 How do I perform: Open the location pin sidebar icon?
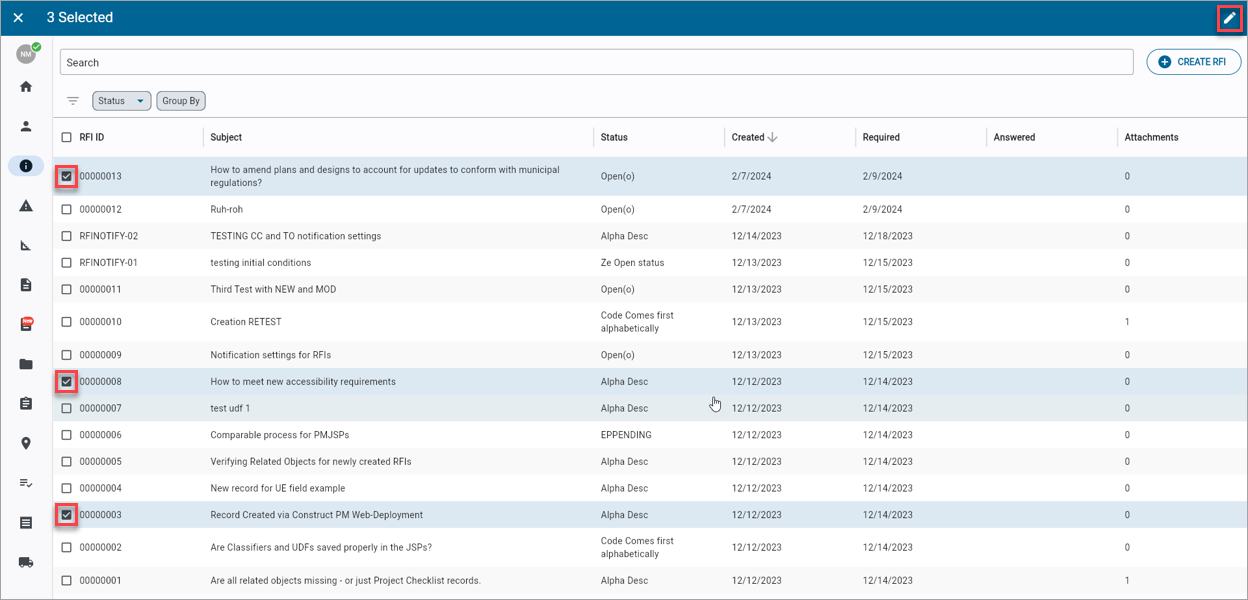coord(26,444)
